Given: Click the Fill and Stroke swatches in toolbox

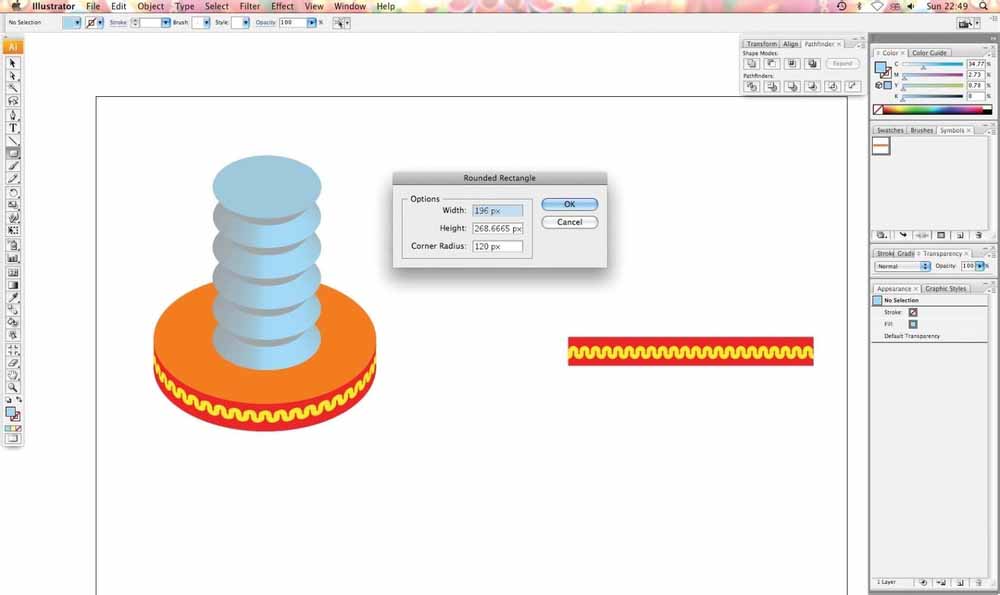Looking at the screenshot, I should 12,414.
